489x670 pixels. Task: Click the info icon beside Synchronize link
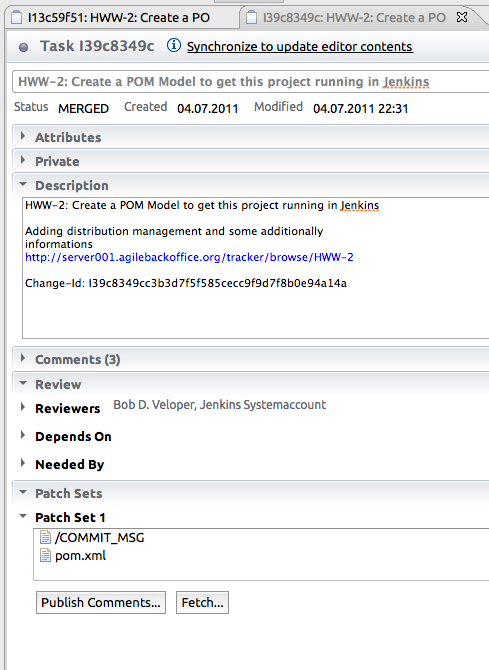(174, 45)
